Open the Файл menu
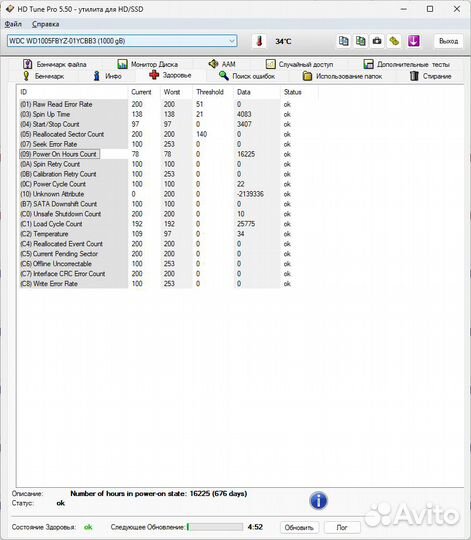 click(x=13, y=24)
